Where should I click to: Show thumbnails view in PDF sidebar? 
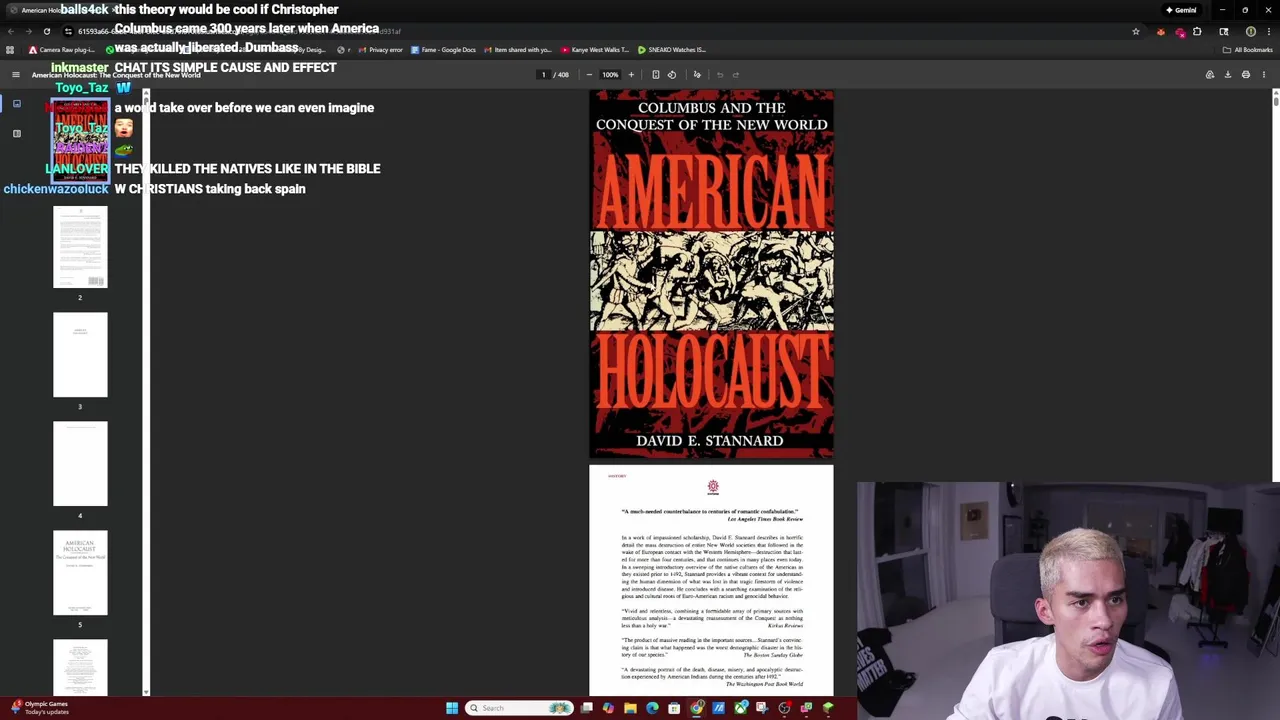[x=16, y=103]
